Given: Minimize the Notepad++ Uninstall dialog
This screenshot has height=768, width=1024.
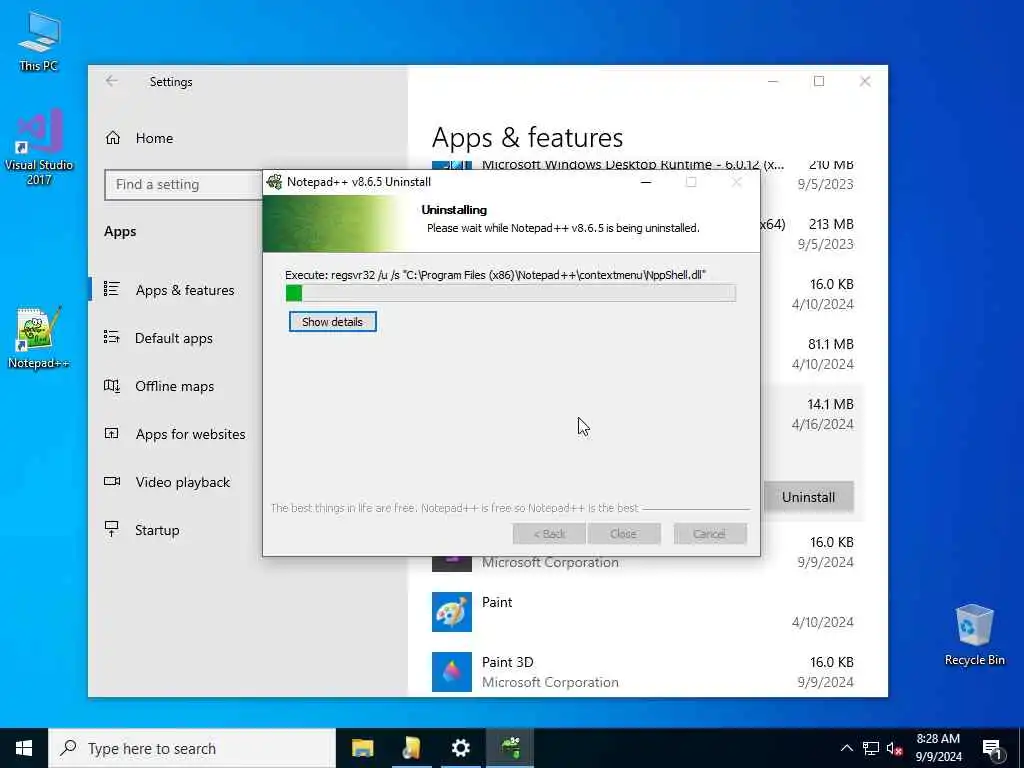Looking at the screenshot, I should [646, 182].
